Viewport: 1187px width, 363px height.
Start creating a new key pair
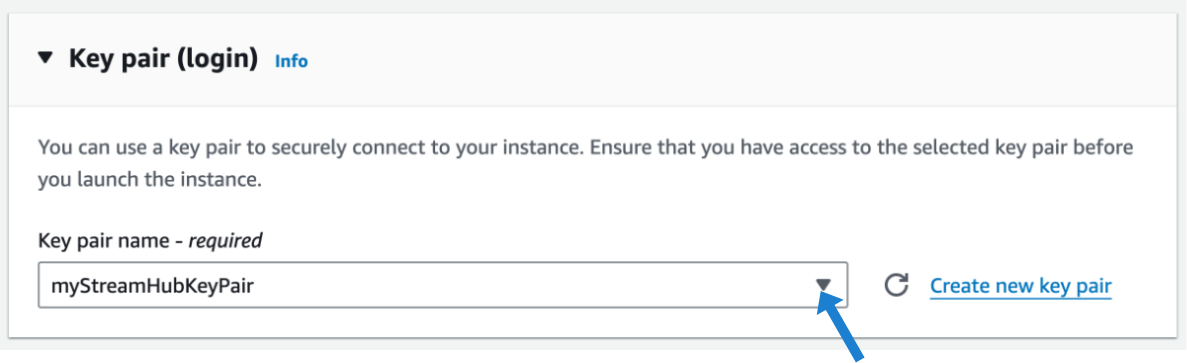coord(1020,286)
